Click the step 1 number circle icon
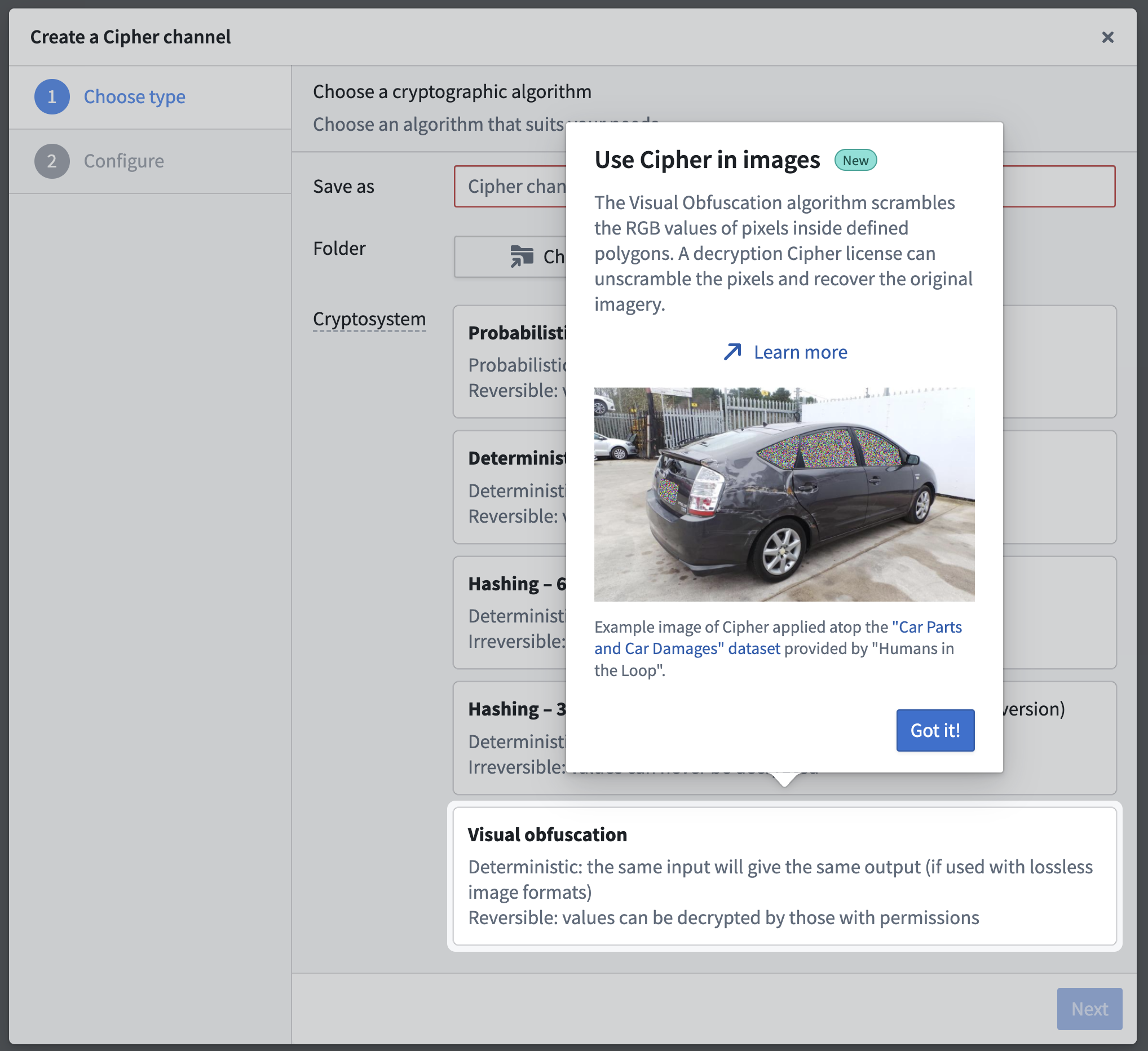 pos(52,97)
